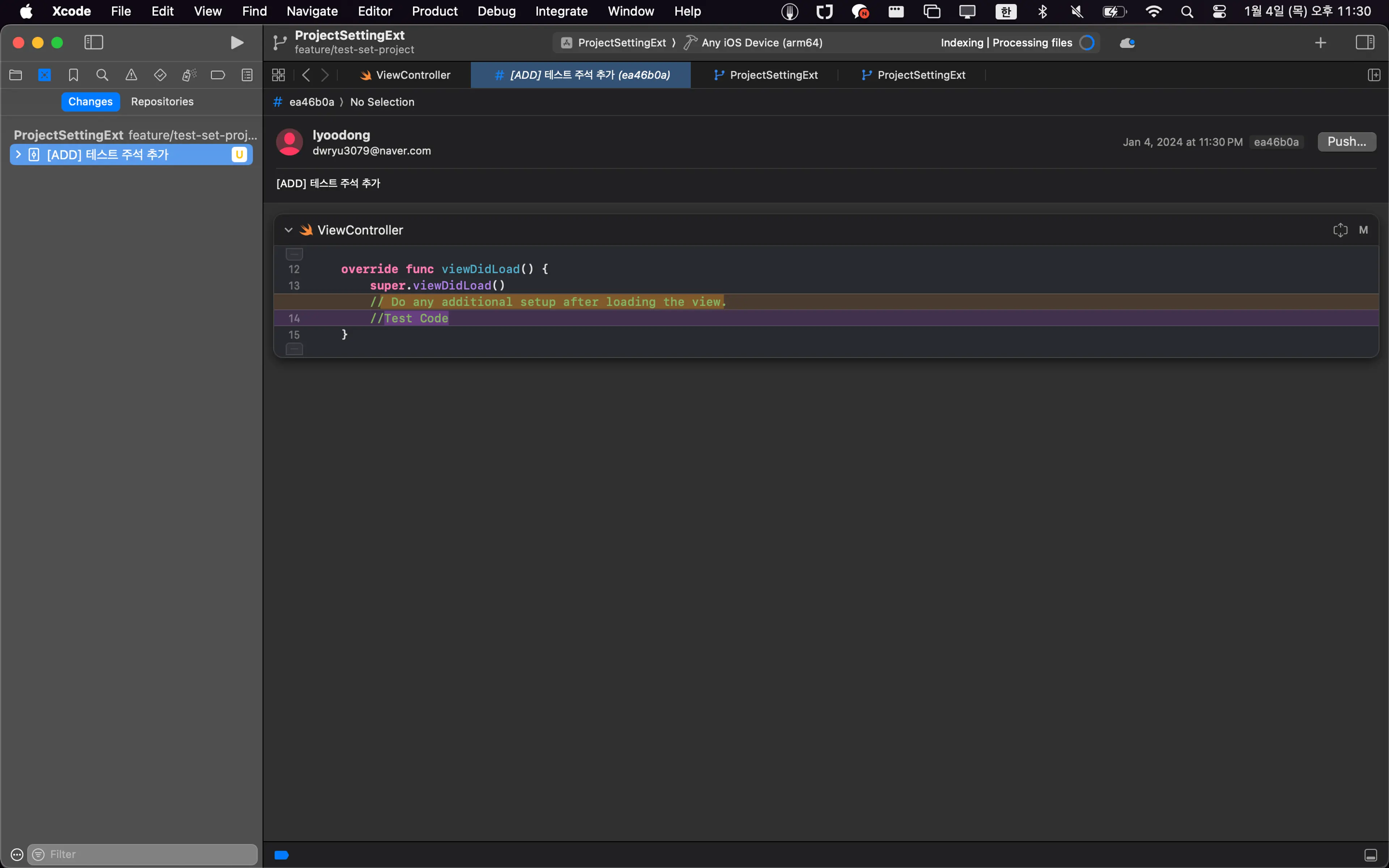
Task: Select the Source Control navigator icon
Action: [x=44, y=75]
